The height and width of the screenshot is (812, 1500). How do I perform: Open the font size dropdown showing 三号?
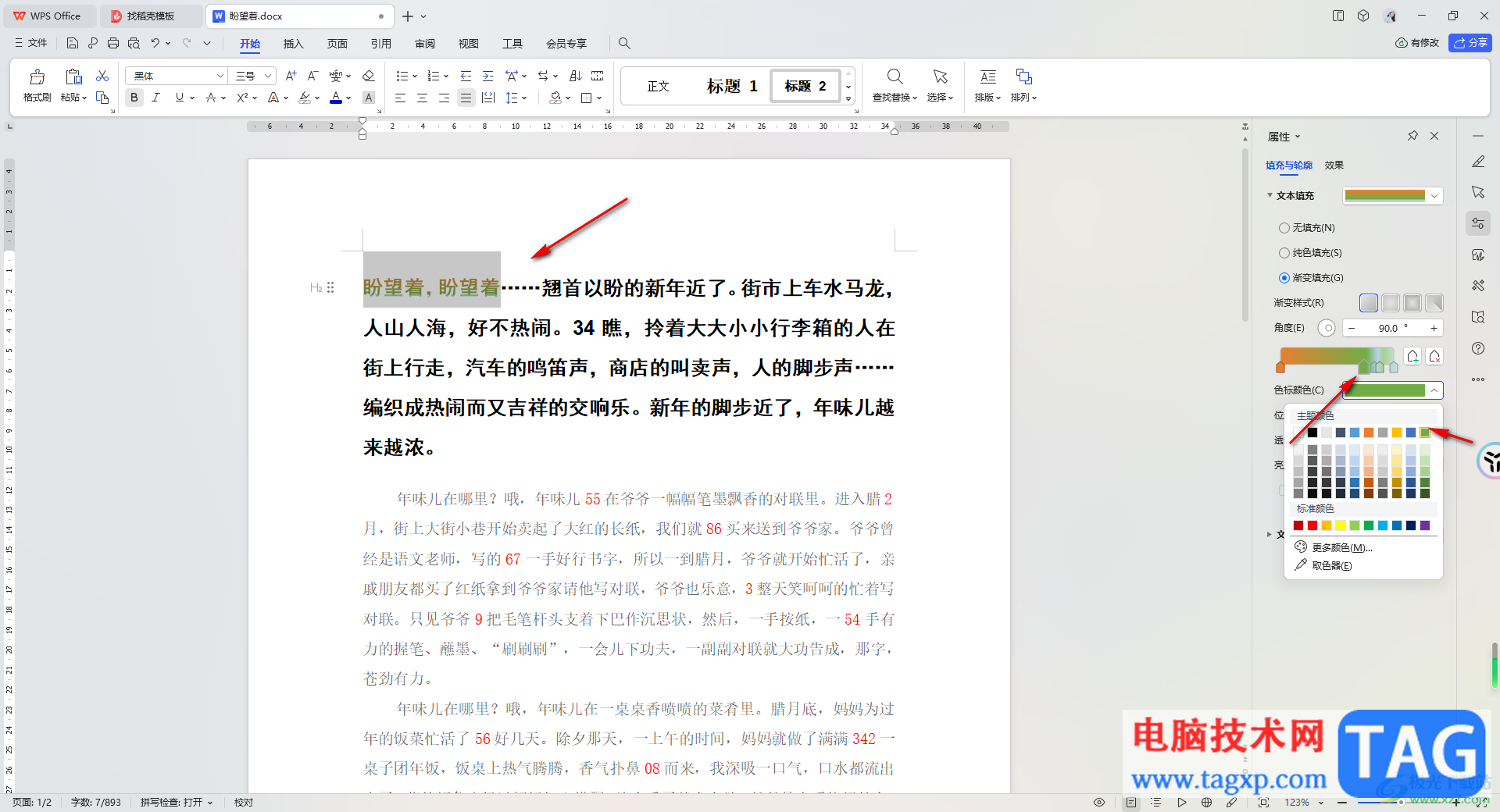[255, 76]
